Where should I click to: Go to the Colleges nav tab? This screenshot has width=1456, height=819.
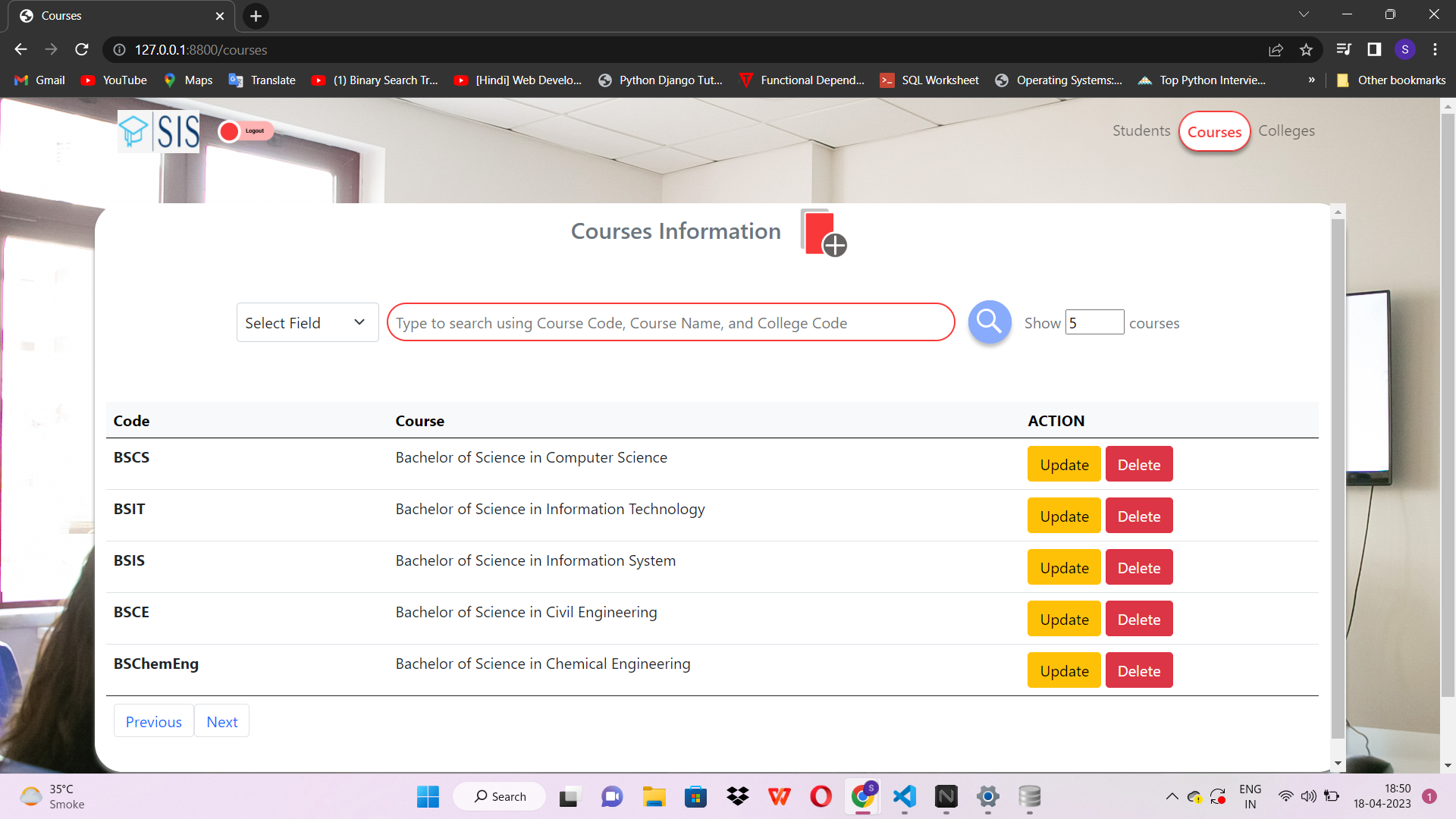1286,130
